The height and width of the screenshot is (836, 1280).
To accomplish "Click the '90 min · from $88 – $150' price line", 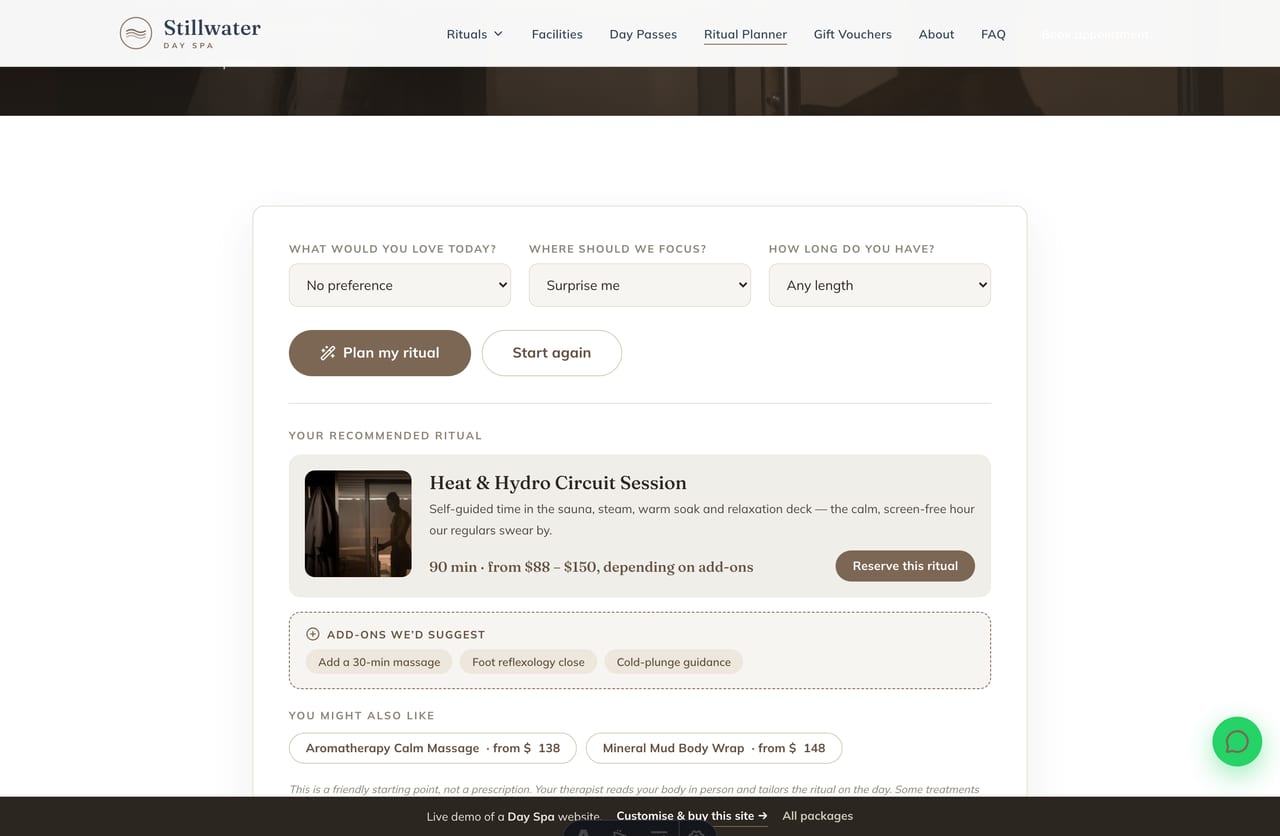I will pos(591,567).
